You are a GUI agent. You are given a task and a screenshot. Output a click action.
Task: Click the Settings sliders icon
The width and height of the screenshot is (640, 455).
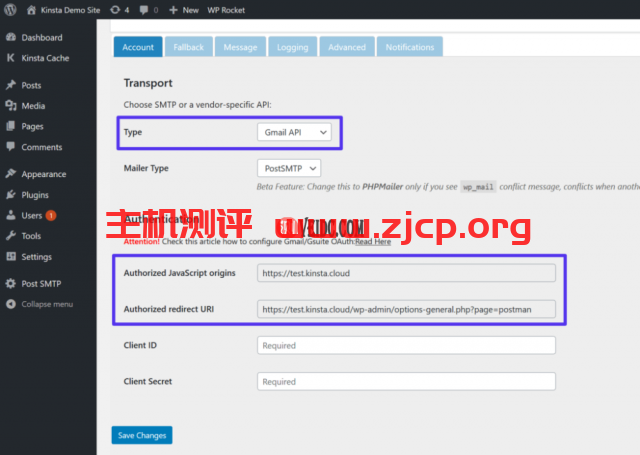click(x=11, y=256)
